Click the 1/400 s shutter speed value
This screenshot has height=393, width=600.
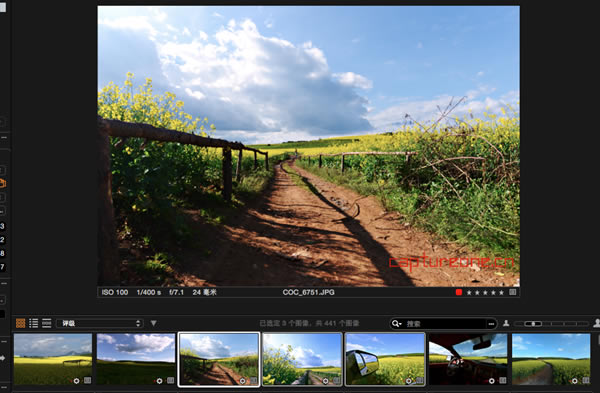coord(148,292)
